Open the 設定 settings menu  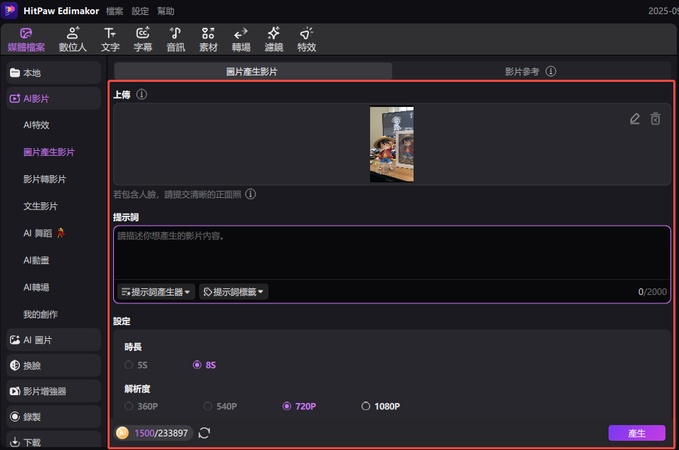(140, 11)
